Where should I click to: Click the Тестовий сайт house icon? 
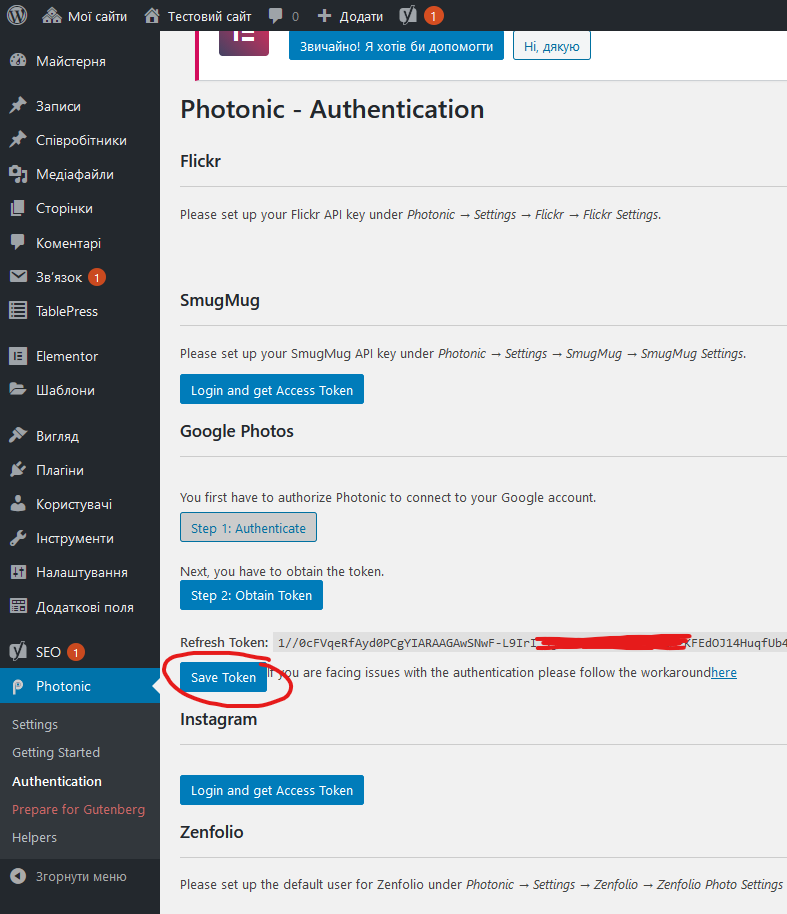point(152,15)
